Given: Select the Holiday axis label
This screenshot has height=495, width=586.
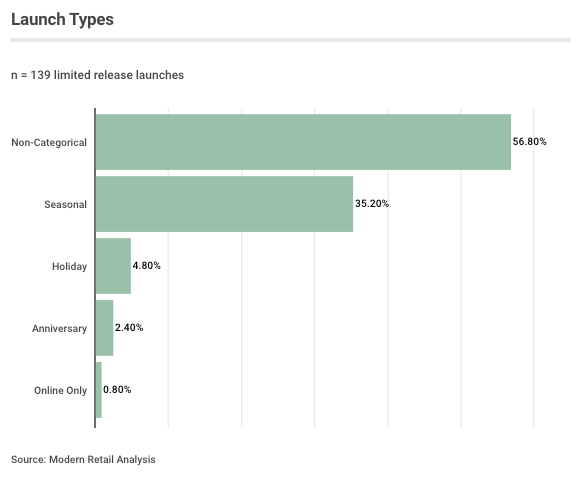Looking at the screenshot, I should tap(70, 266).
